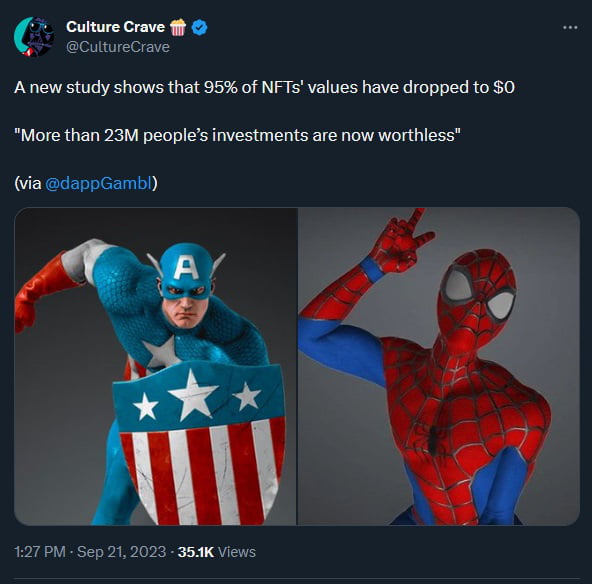Open the @CultureCrave handle link
Screen dimensions: 592x584
click(x=118, y=47)
